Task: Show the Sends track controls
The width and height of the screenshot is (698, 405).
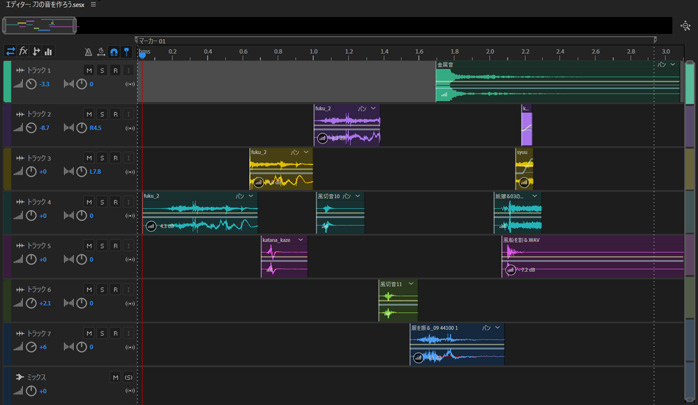Action: 36,51
